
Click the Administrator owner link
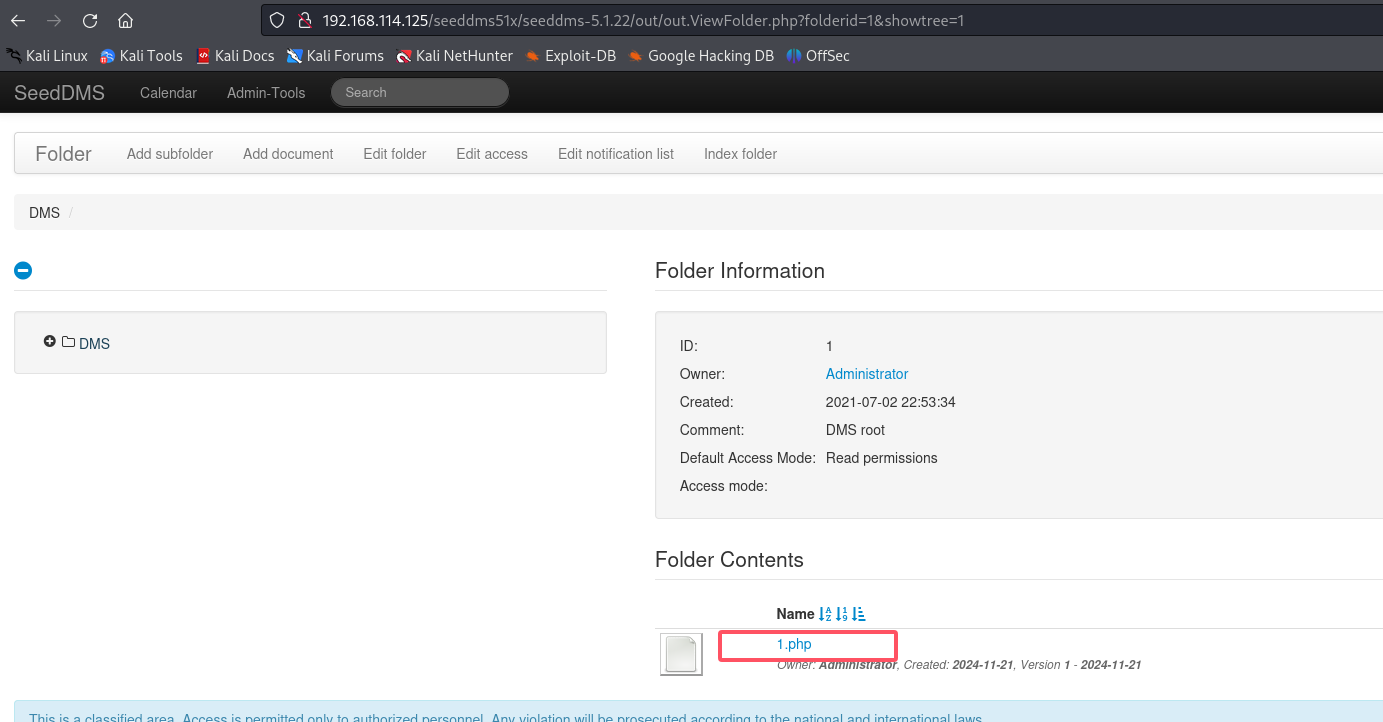tap(866, 374)
